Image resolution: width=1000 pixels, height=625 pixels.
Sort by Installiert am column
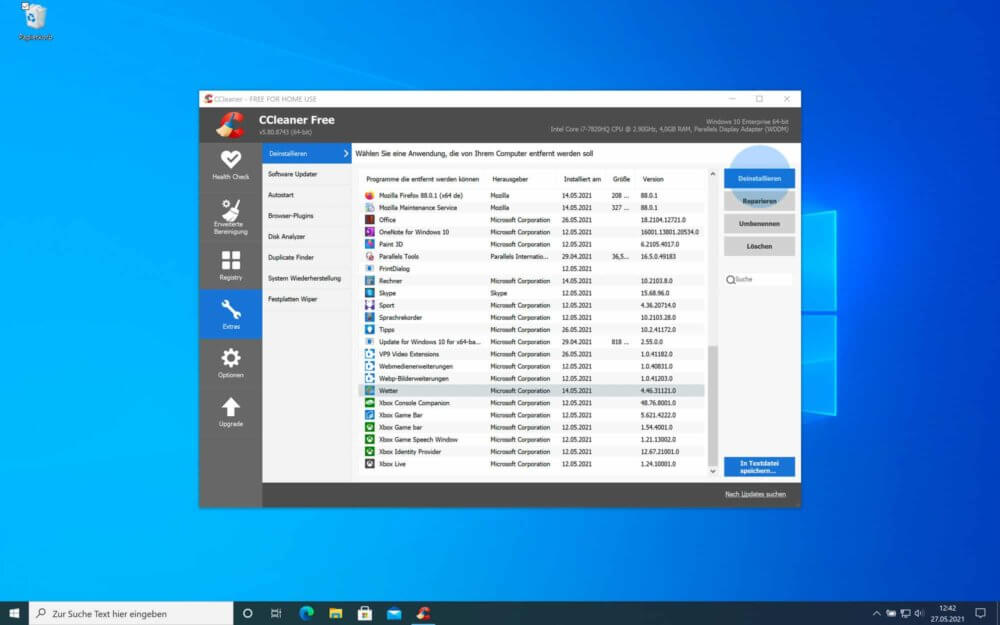tap(582, 180)
